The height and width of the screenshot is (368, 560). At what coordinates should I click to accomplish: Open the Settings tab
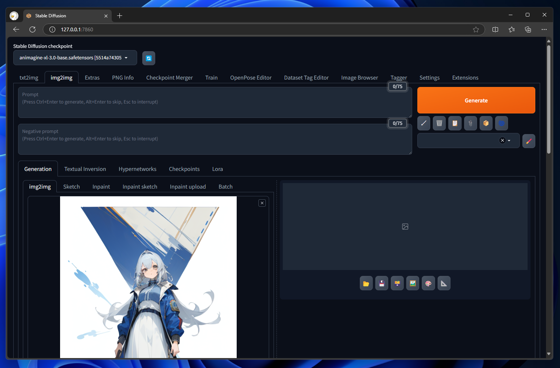pos(429,78)
